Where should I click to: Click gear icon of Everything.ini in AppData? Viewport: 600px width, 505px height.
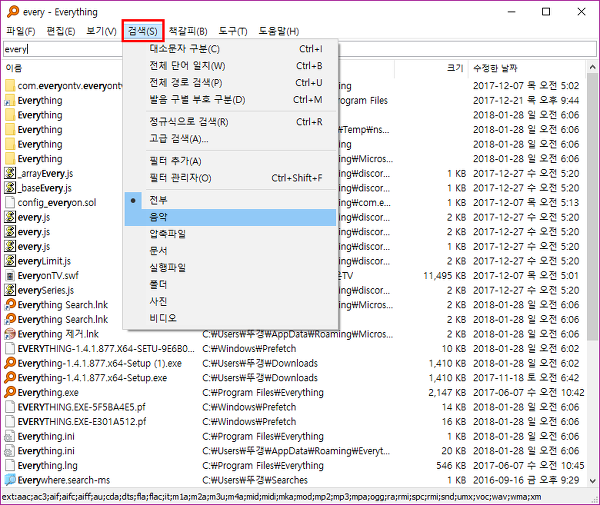(x=10, y=451)
